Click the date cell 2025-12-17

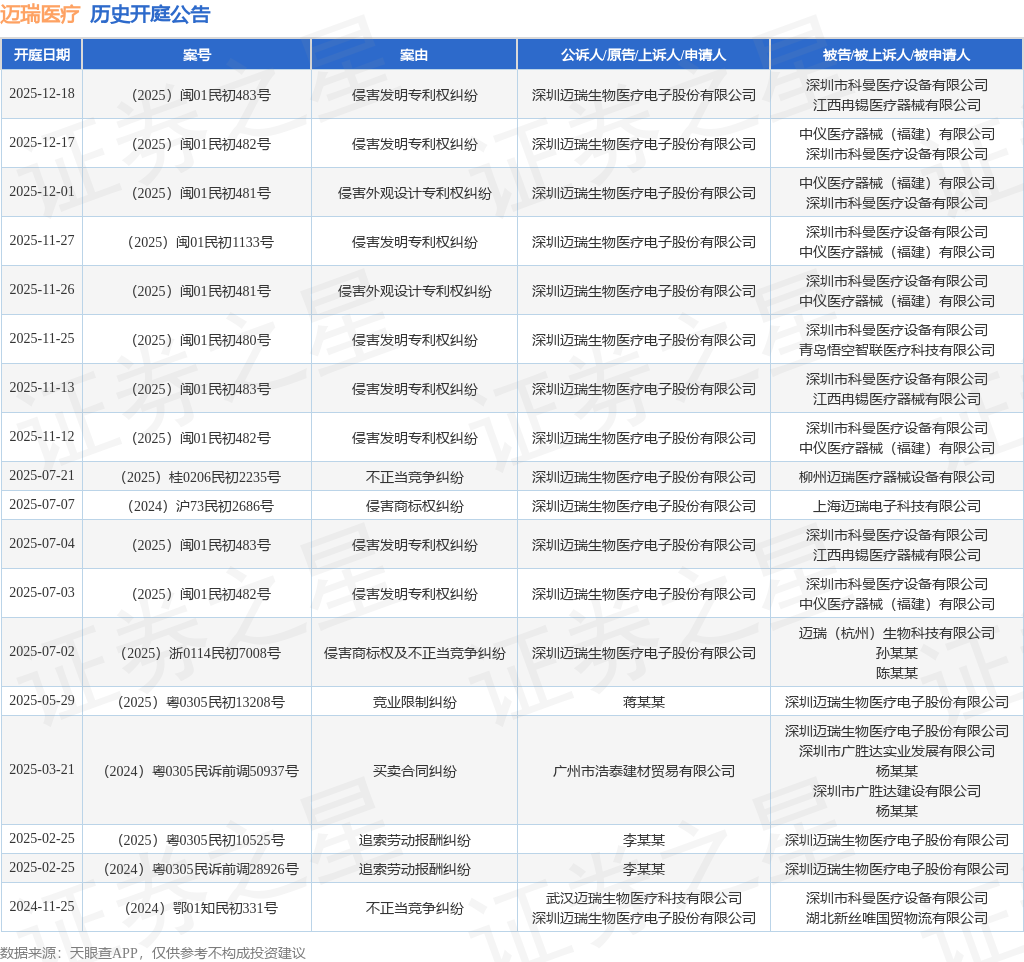42,142
